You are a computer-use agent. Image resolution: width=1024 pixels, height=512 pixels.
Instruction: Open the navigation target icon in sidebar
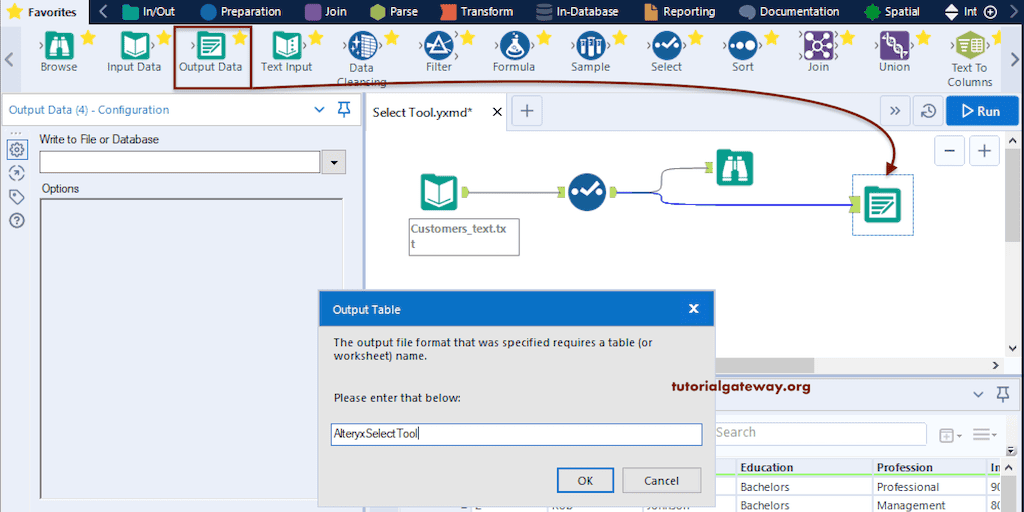point(17,173)
